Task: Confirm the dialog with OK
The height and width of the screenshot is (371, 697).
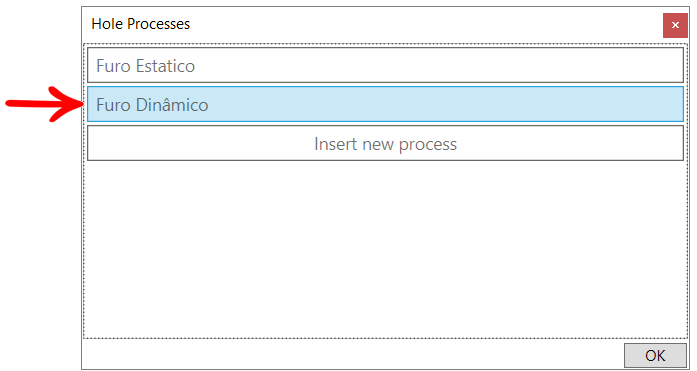Action: 655,355
